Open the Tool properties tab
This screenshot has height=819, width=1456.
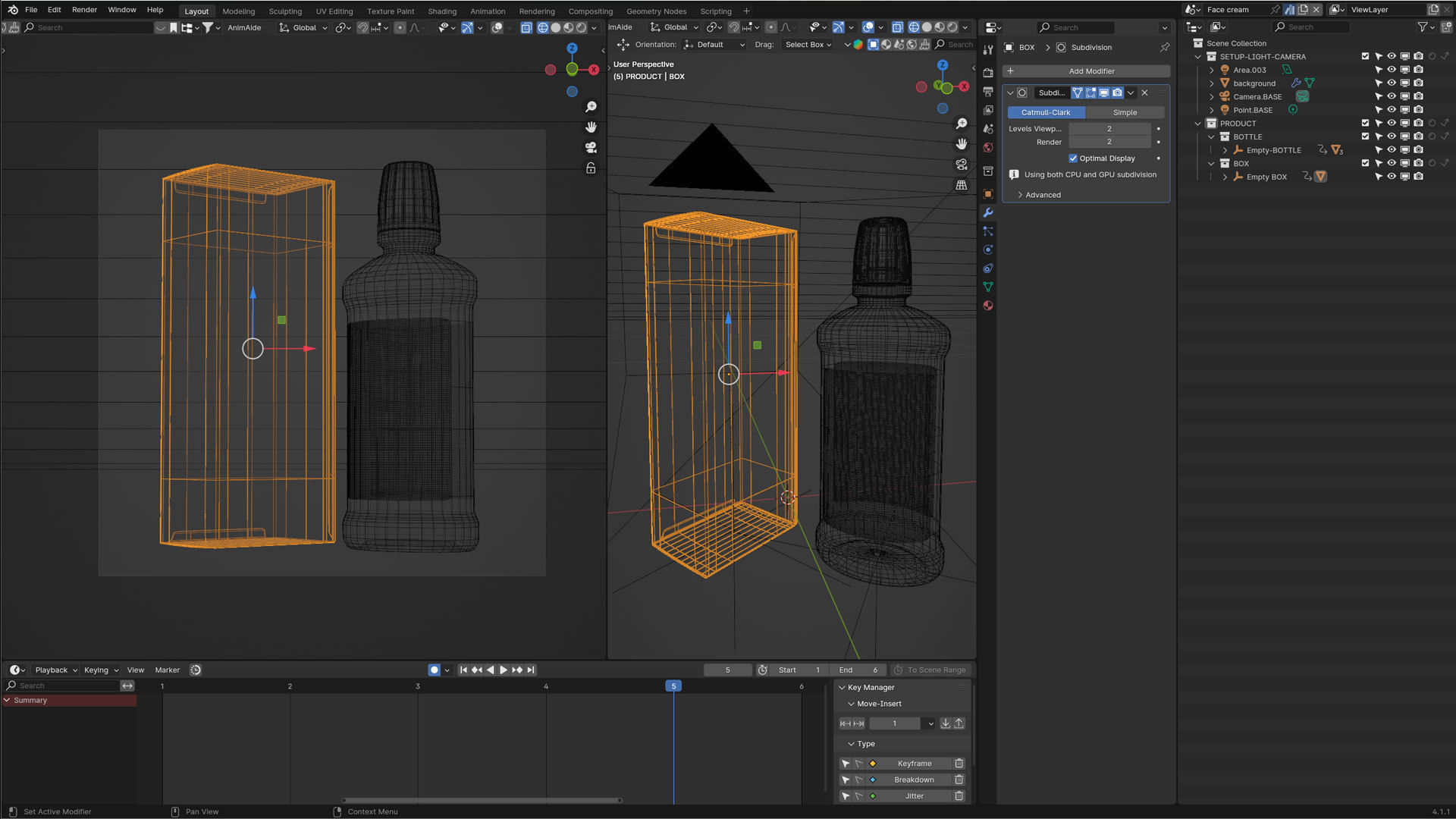[987, 50]
